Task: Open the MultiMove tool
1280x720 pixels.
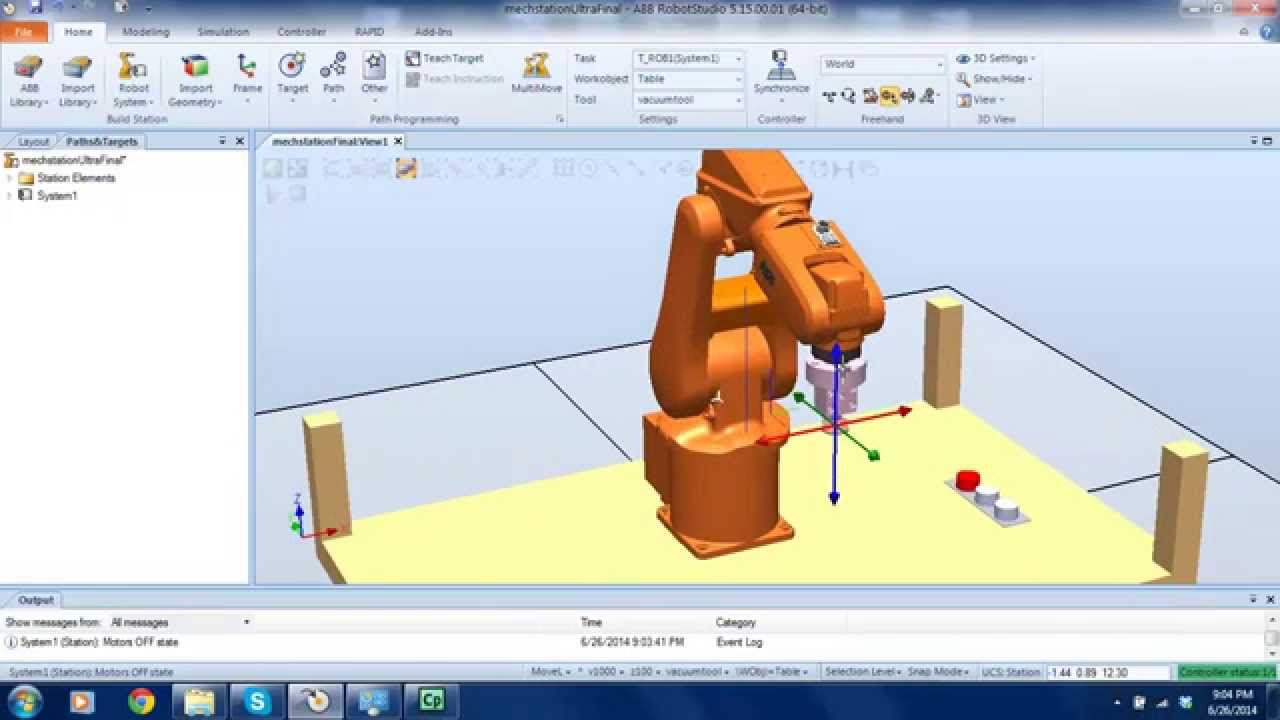Action: coord(536,74)
